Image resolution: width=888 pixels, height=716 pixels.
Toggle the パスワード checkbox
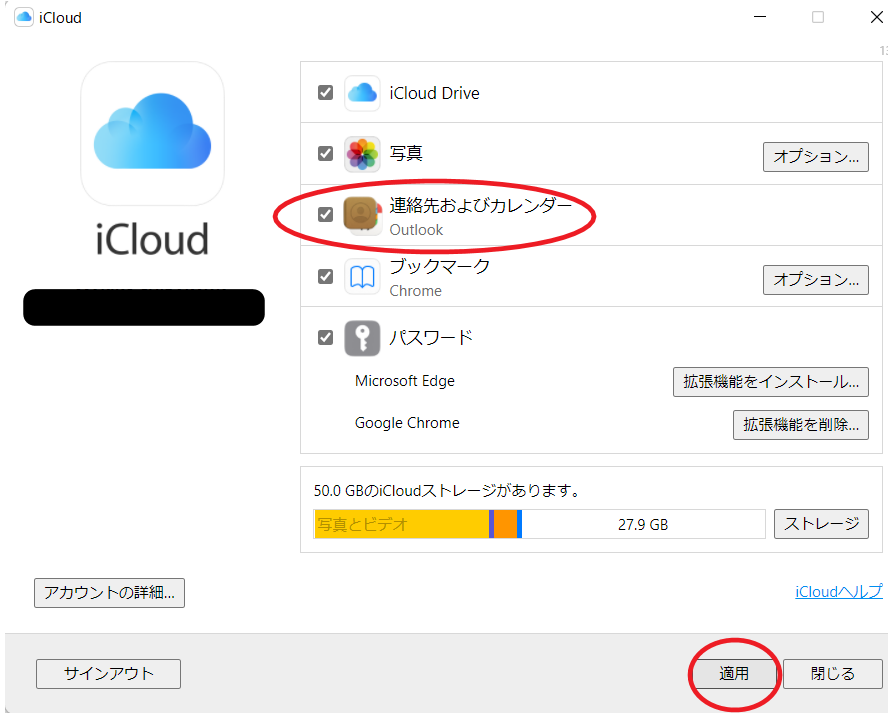(325, 338)
